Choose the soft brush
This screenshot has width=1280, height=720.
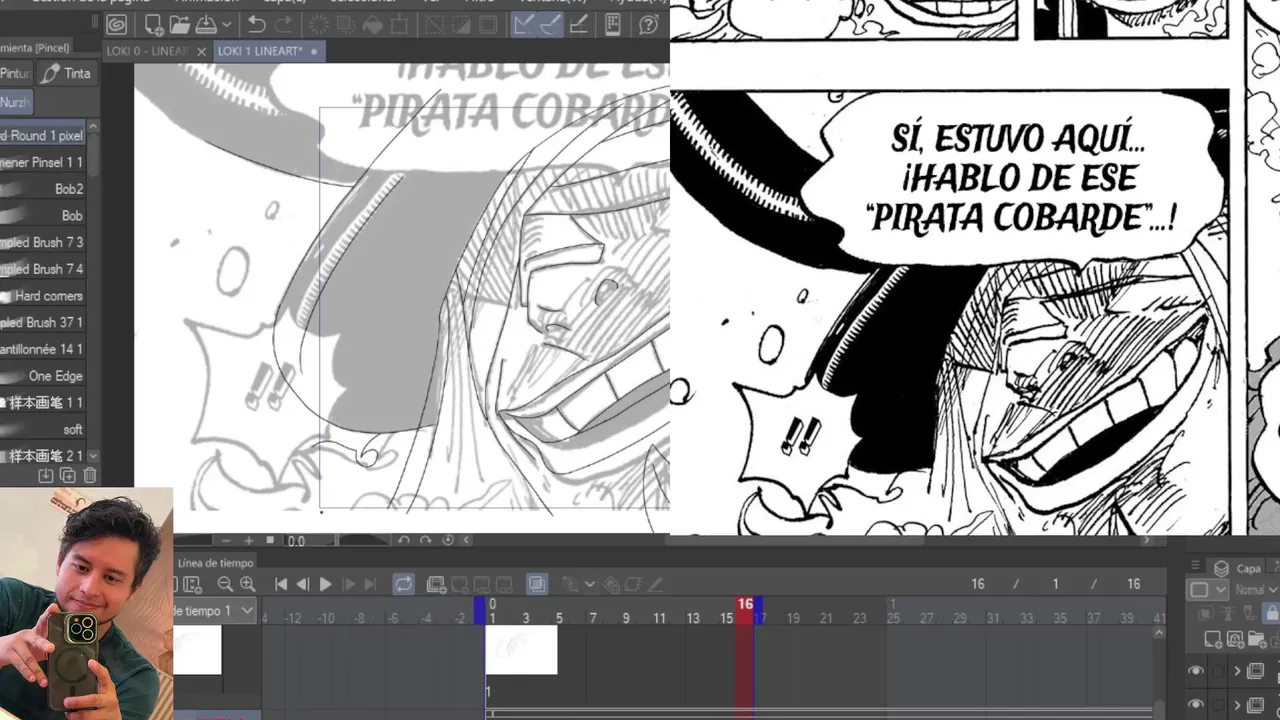point(43,429)
